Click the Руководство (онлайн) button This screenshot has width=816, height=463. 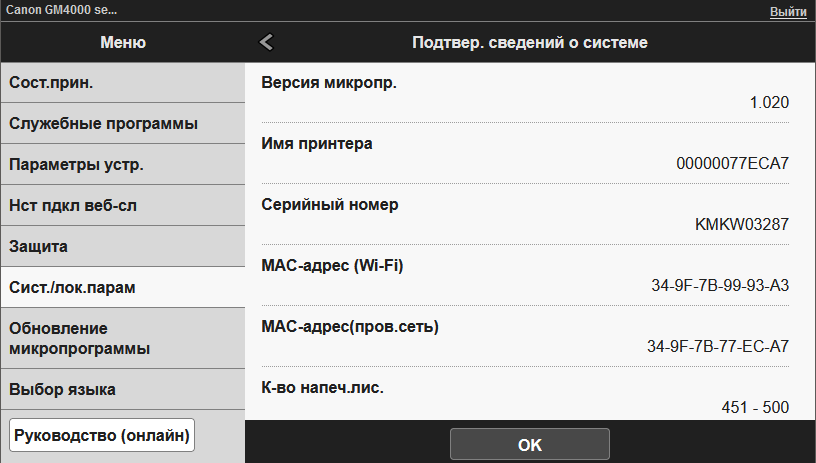pos(101,435)
